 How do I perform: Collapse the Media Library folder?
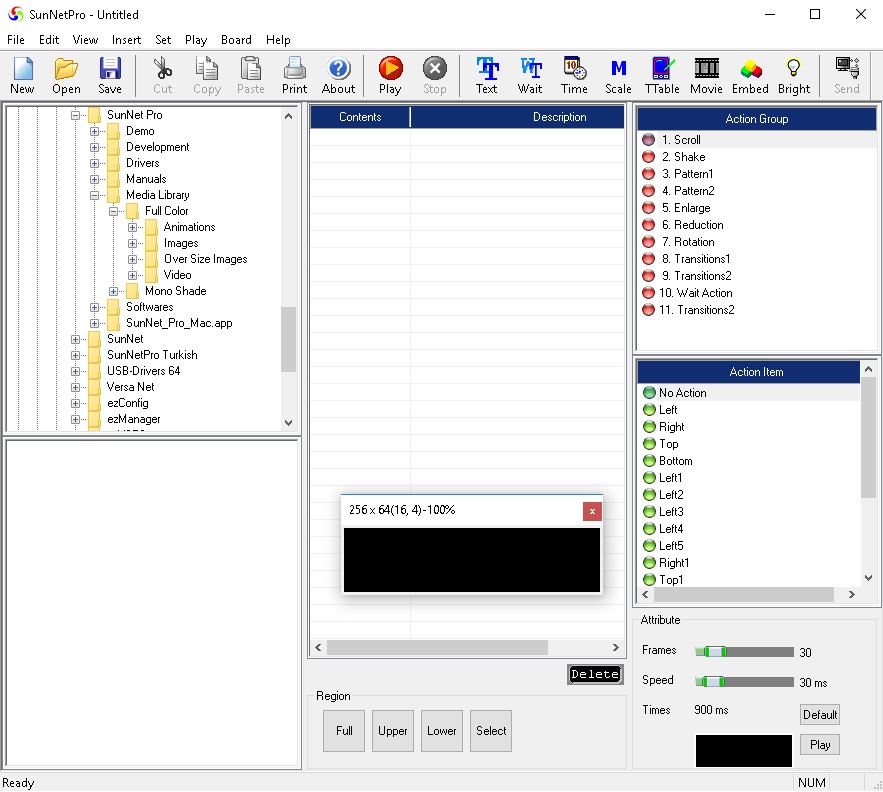coord(94,195)
